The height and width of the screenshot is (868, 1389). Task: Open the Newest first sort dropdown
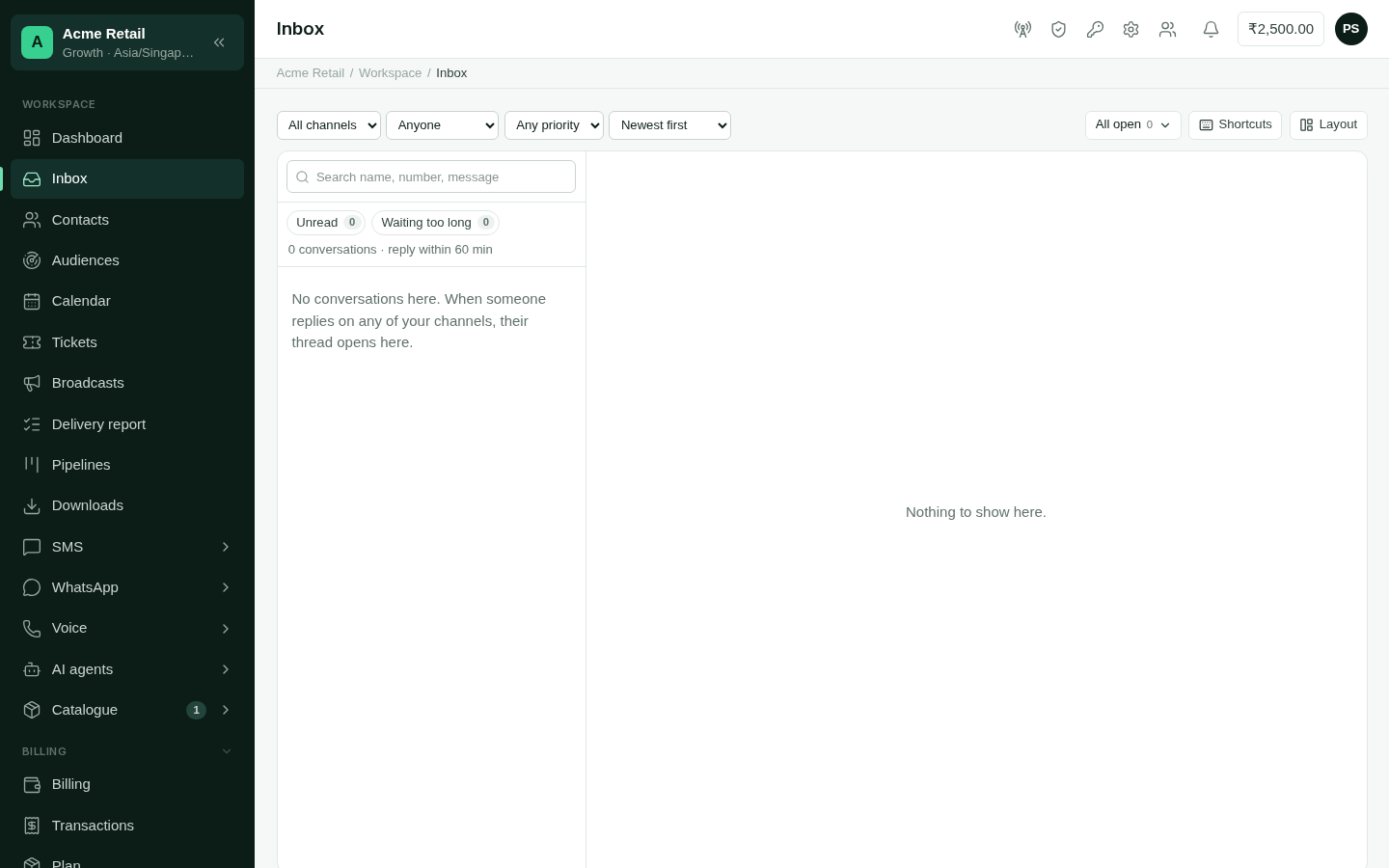click(x=669, y=125)
